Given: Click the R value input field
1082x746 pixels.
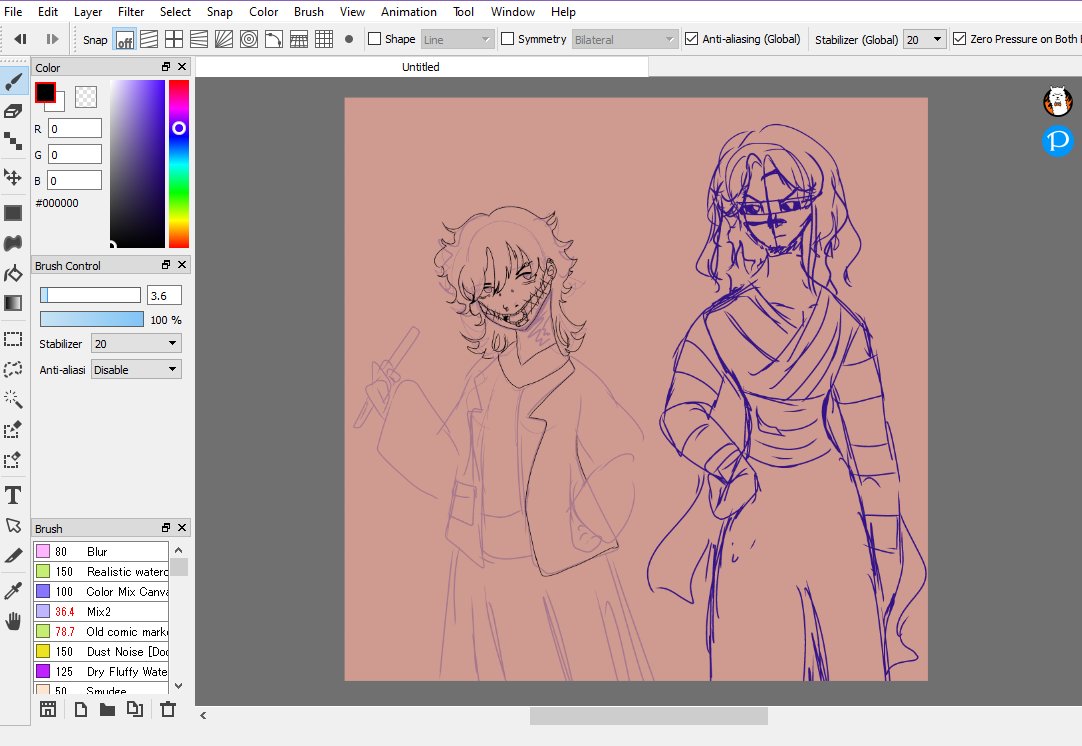Looking at the screenshot, I should 75,128.
